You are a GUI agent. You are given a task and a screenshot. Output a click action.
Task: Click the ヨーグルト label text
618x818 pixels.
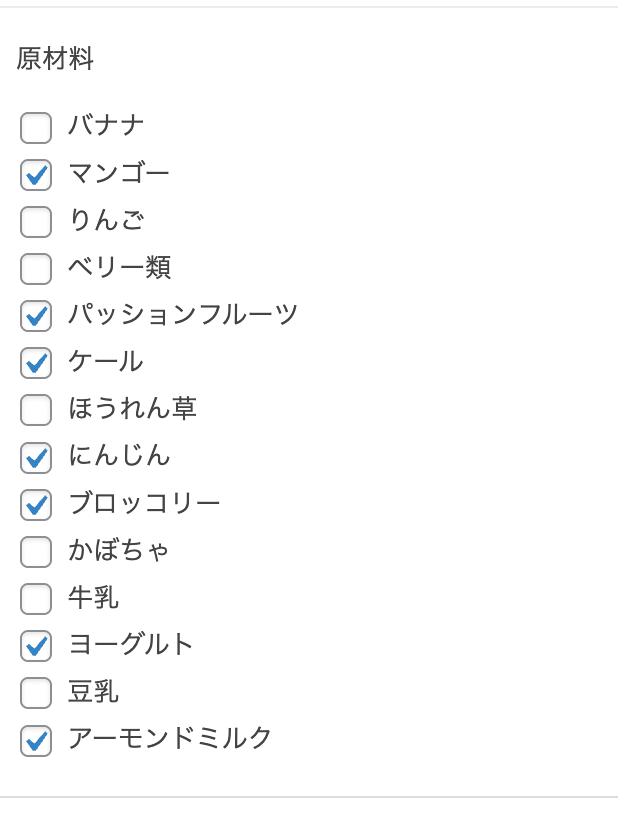click(x=131, y=644)
